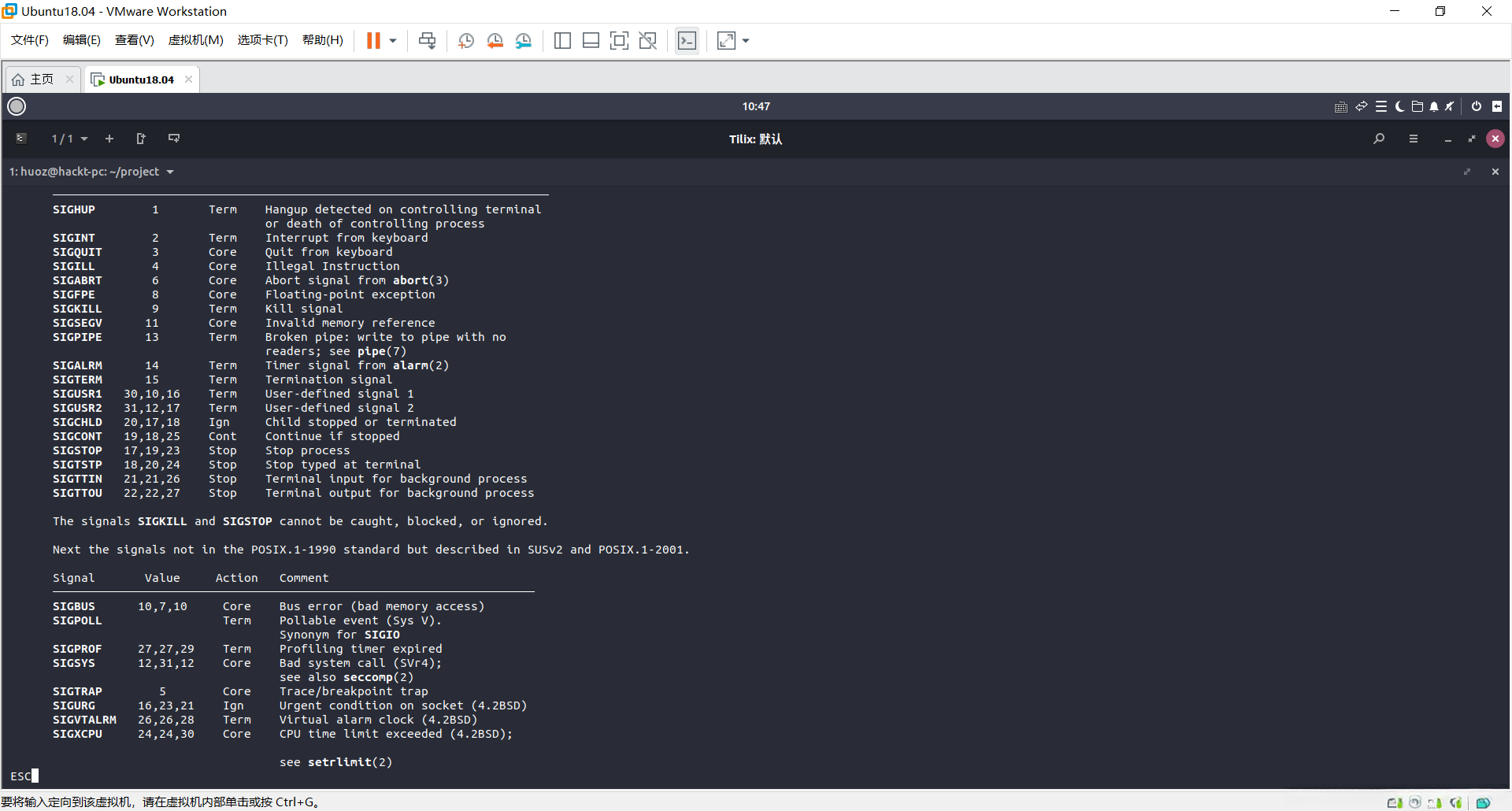The width and height of the screenshot is (1512, 811).
Task: Toggle the muted volume indicator
Action: pyautogui.click(x=1450, y=106)
